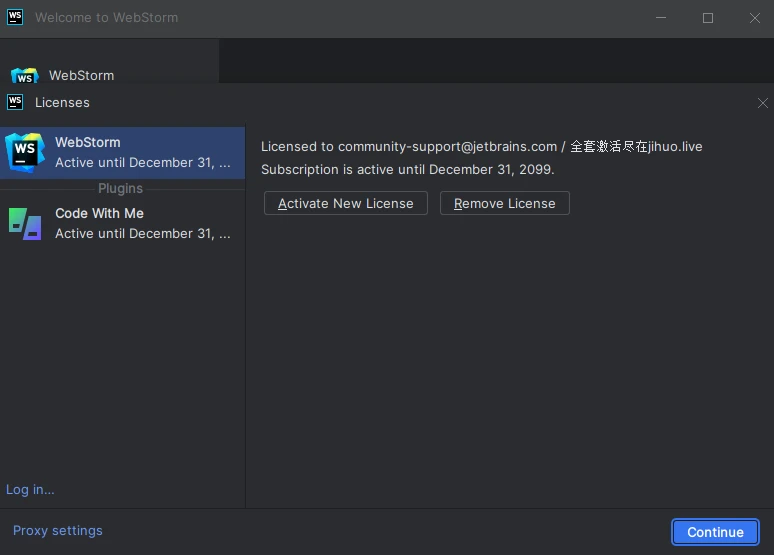Click the Continue button
The image size is (774, 555).
pos(715,532)
